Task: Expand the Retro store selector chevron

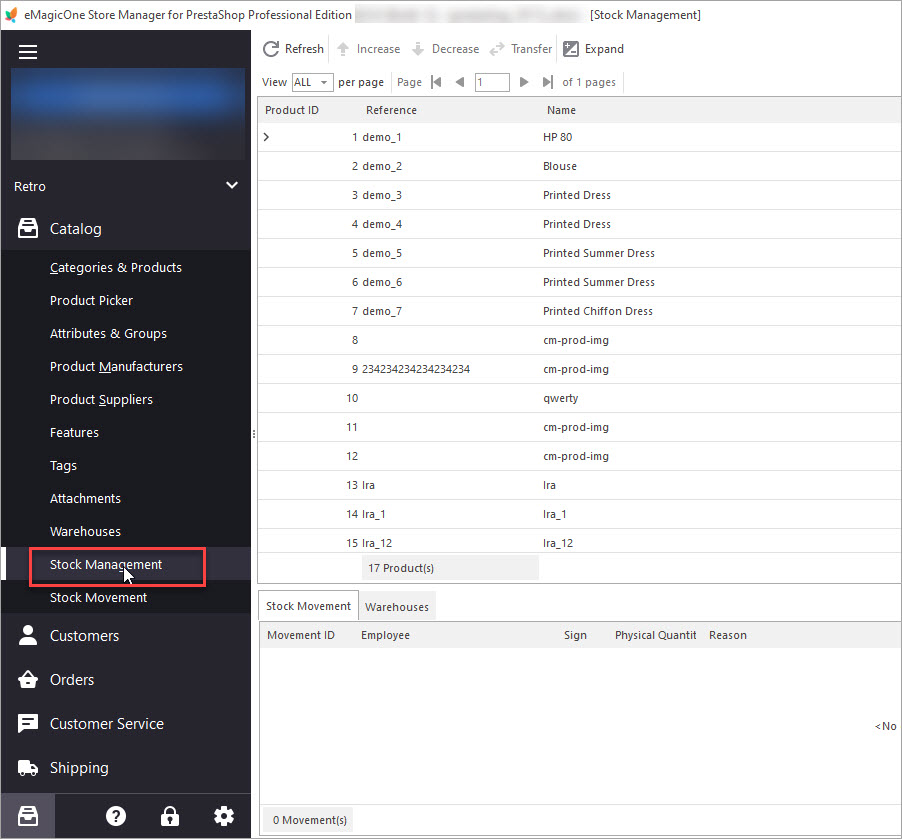Action: click(x=232, y=185)
